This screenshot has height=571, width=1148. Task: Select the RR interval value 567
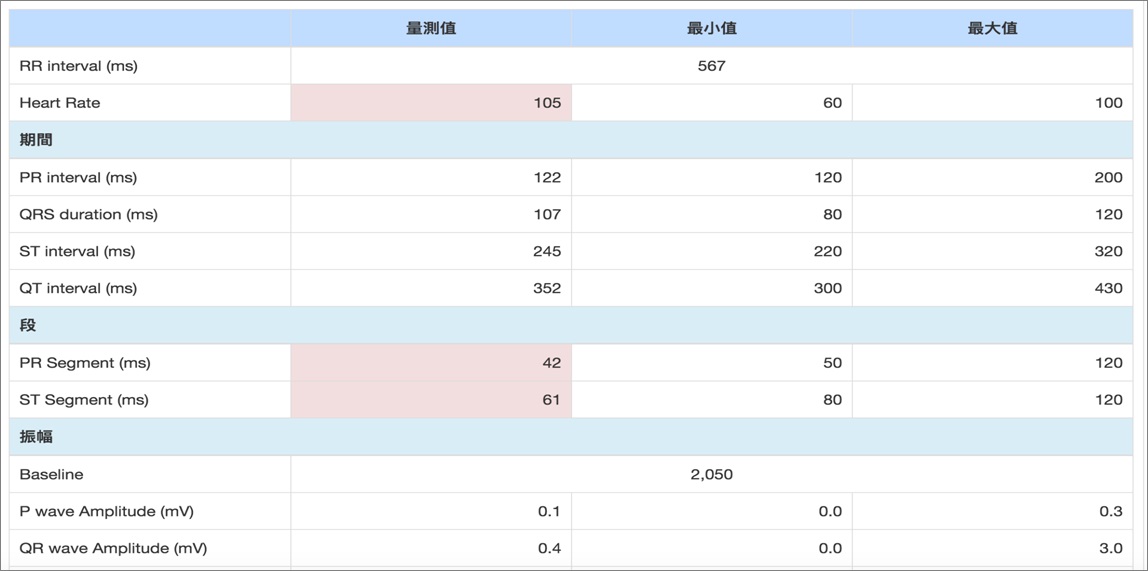pyautogui.click(x=711, y=66)
